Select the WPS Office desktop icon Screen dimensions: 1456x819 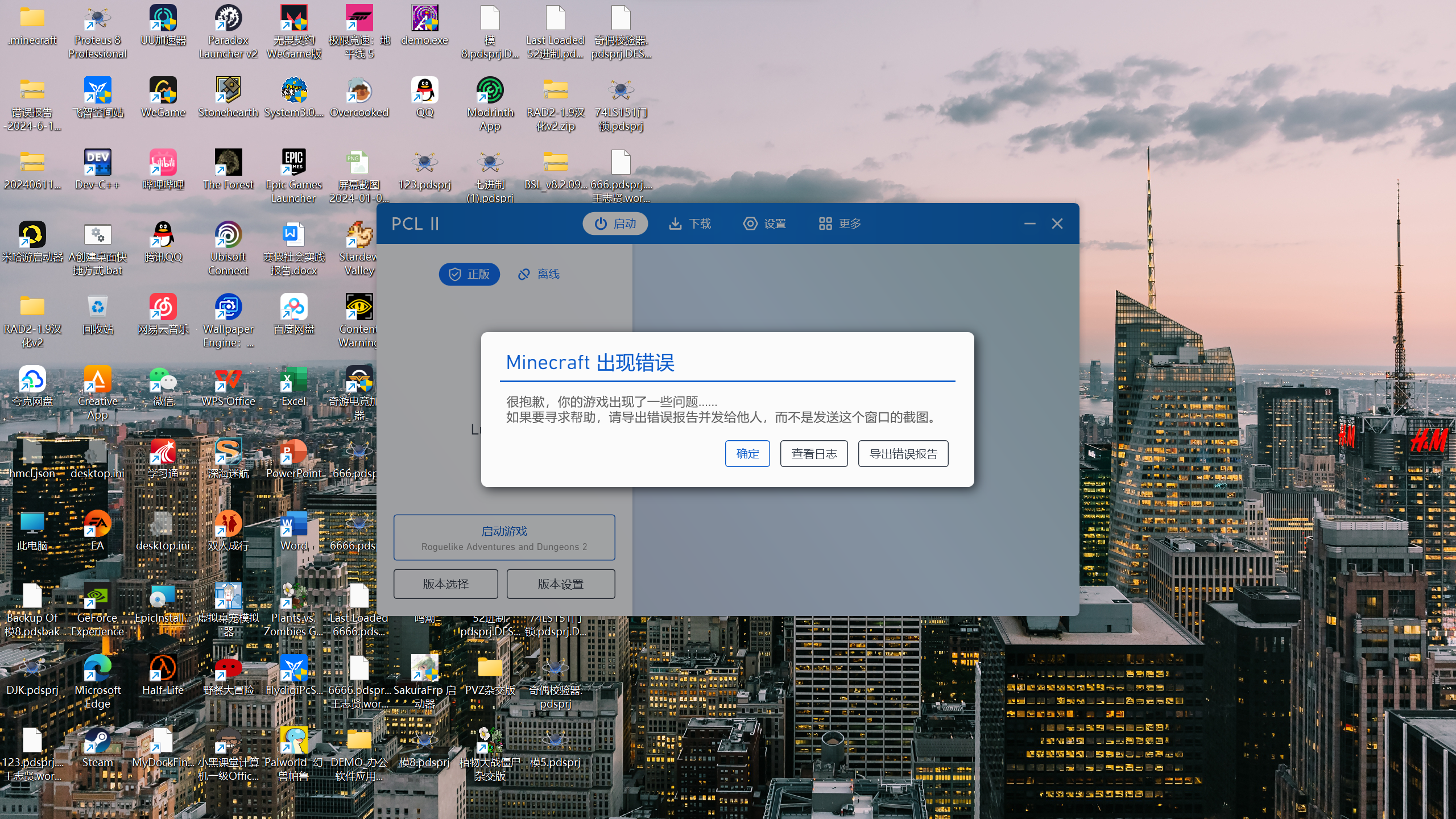tap(228, 387)
